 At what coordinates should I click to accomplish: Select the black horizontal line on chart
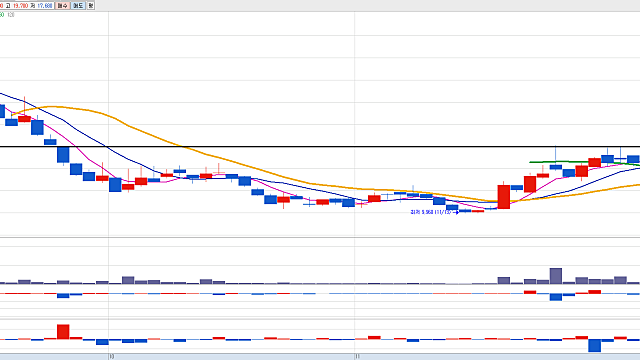(320, 147)
